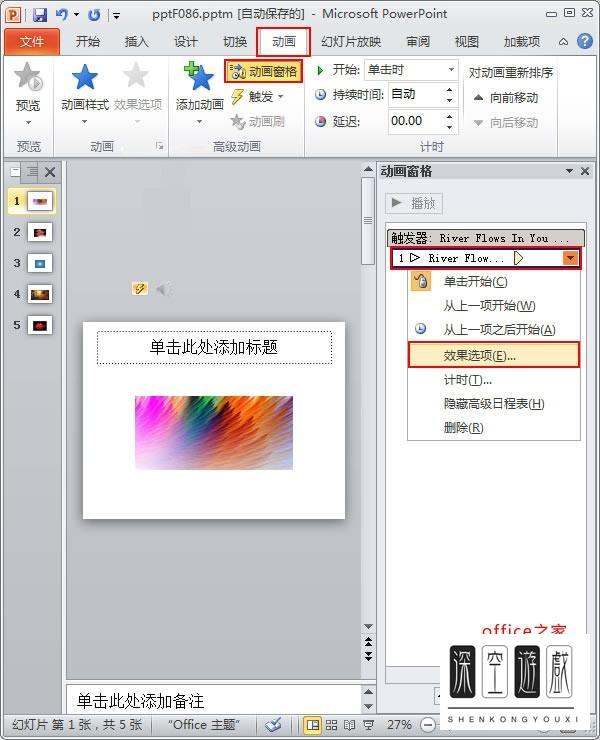Open the 文件 tab
The image size is (600, 740).
(32, 42)
